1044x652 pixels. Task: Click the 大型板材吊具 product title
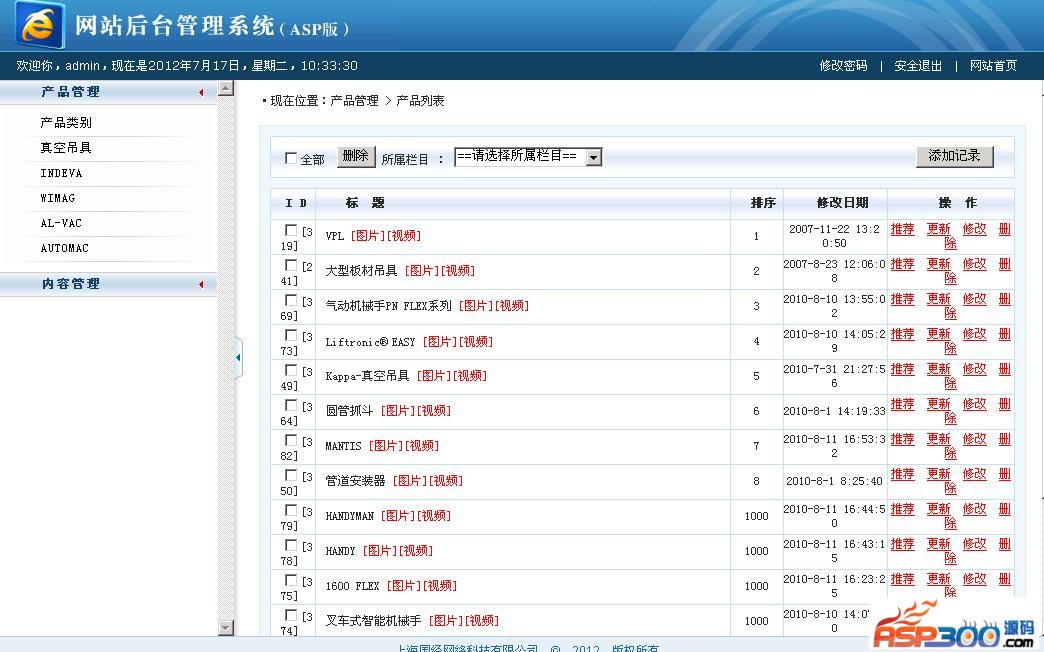coord(361,271)
